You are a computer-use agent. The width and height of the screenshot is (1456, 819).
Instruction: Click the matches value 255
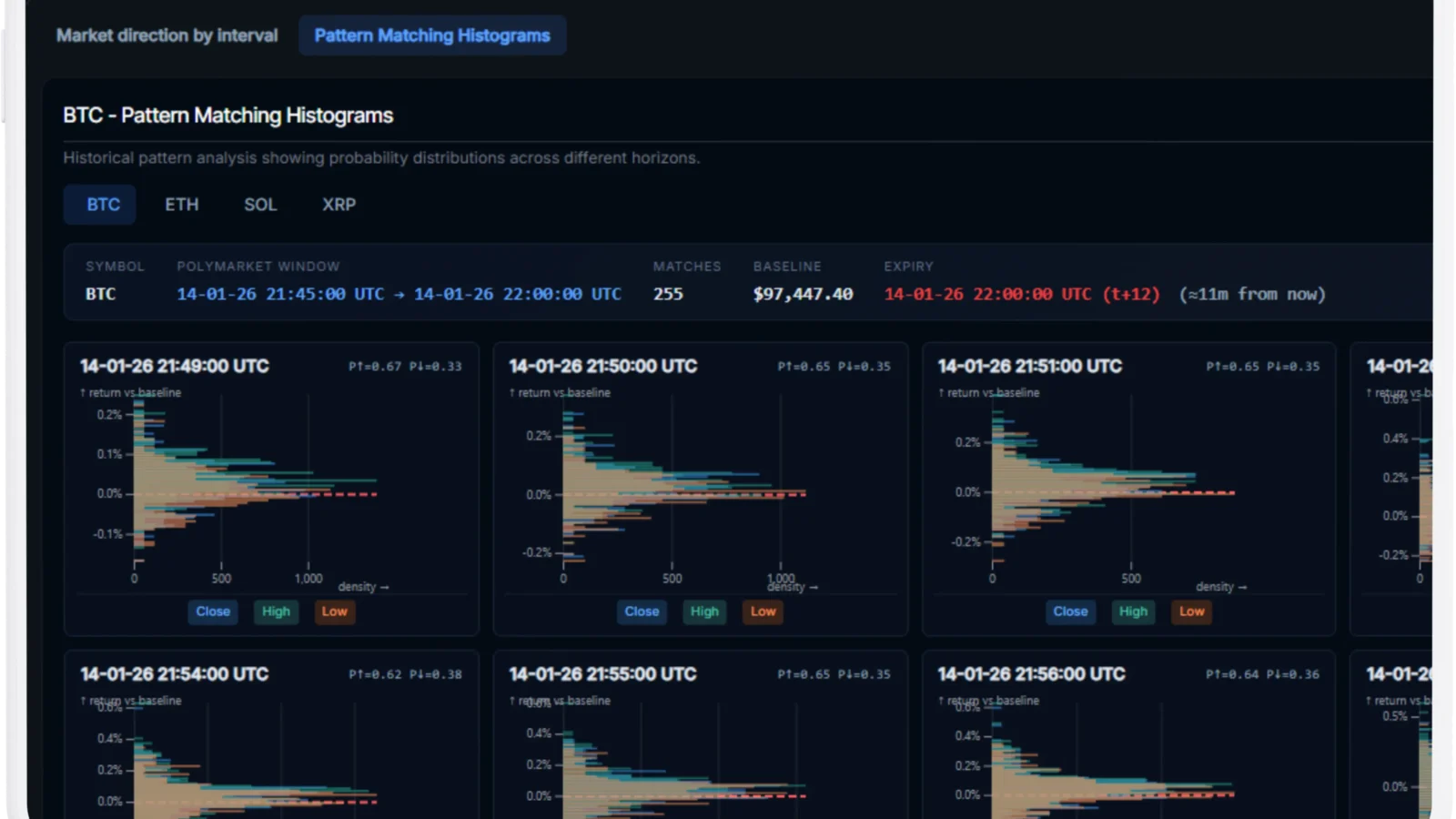coord(668,294)
